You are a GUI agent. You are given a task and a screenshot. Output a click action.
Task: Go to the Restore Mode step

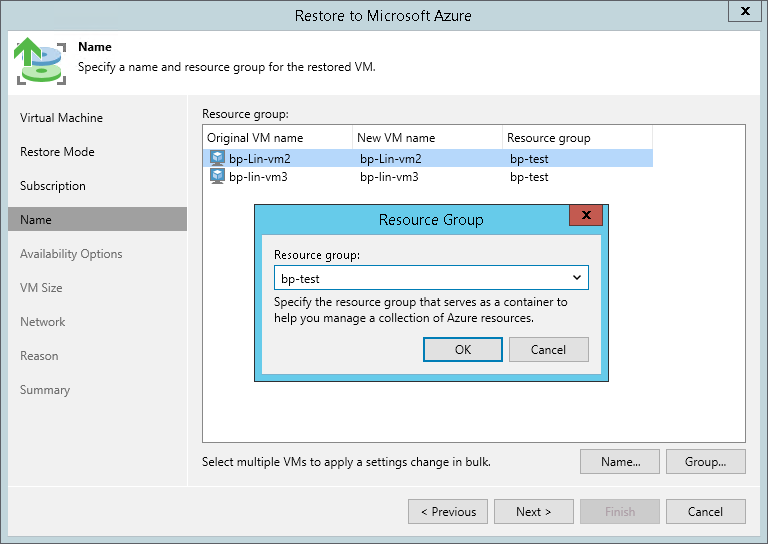[x=57, y=152]
